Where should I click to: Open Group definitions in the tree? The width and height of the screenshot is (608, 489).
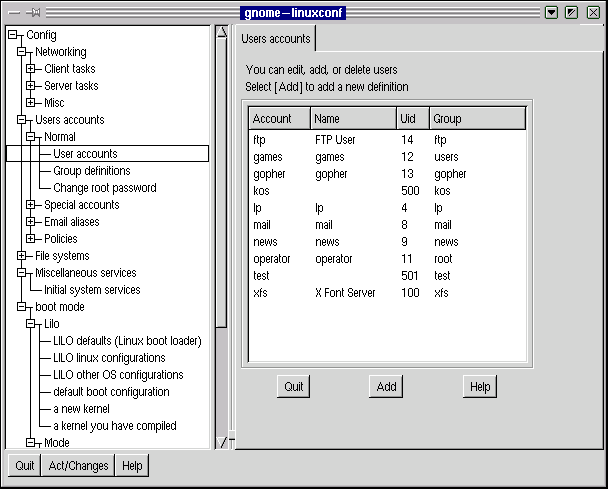click(x=91, y=171)
